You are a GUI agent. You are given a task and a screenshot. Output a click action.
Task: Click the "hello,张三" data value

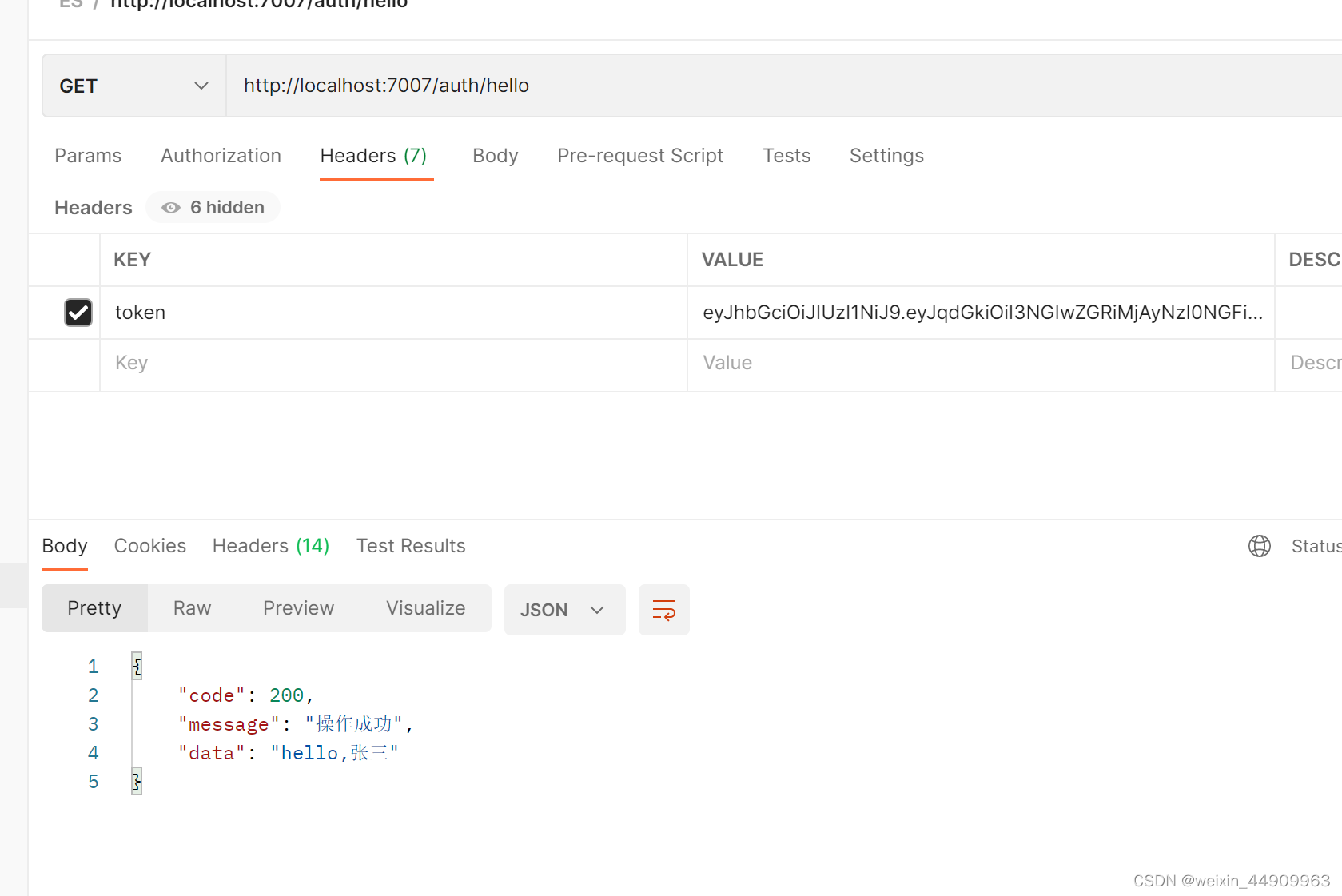[334, 753]
